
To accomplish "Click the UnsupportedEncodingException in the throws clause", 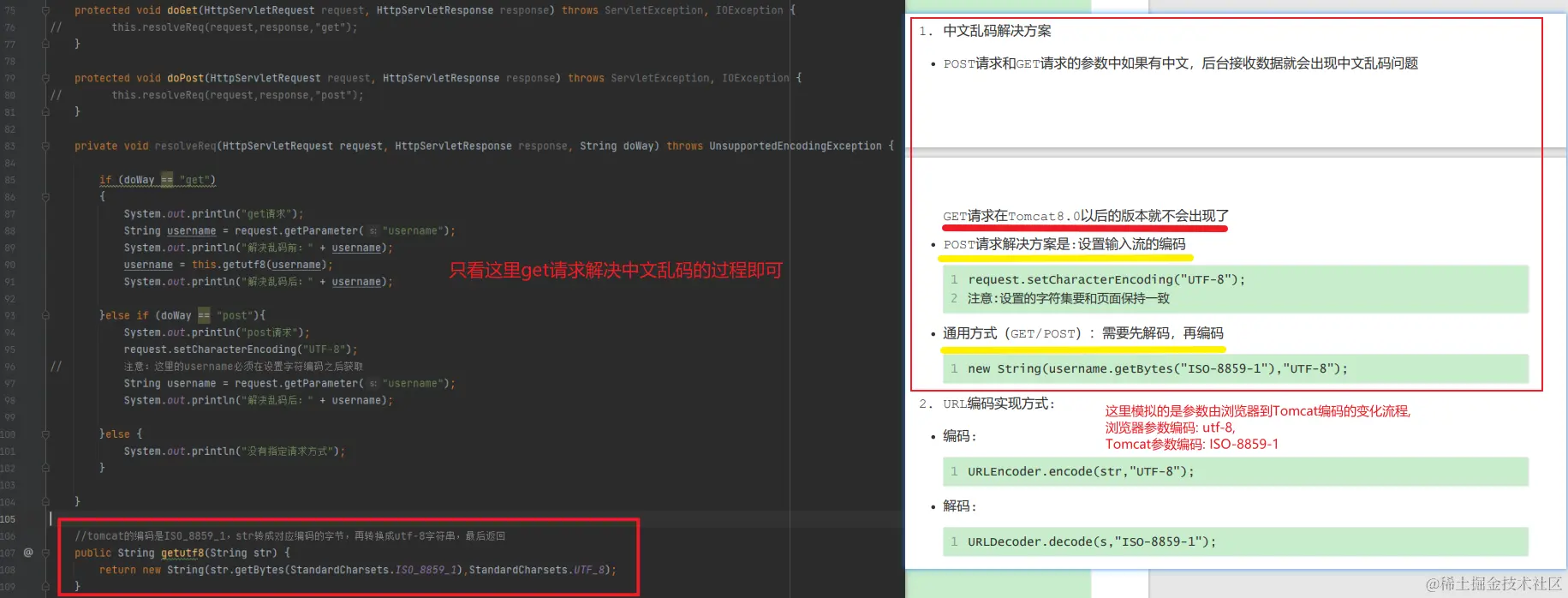I will click(x=796, y=146).
